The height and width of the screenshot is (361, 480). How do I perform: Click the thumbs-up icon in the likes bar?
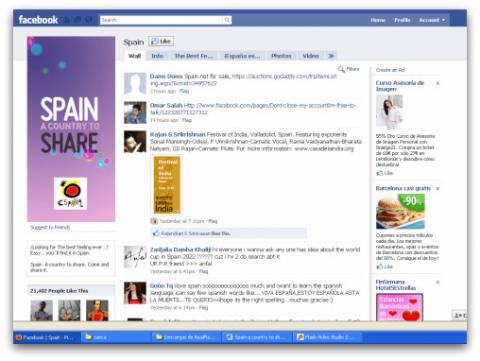click(156, 234)
